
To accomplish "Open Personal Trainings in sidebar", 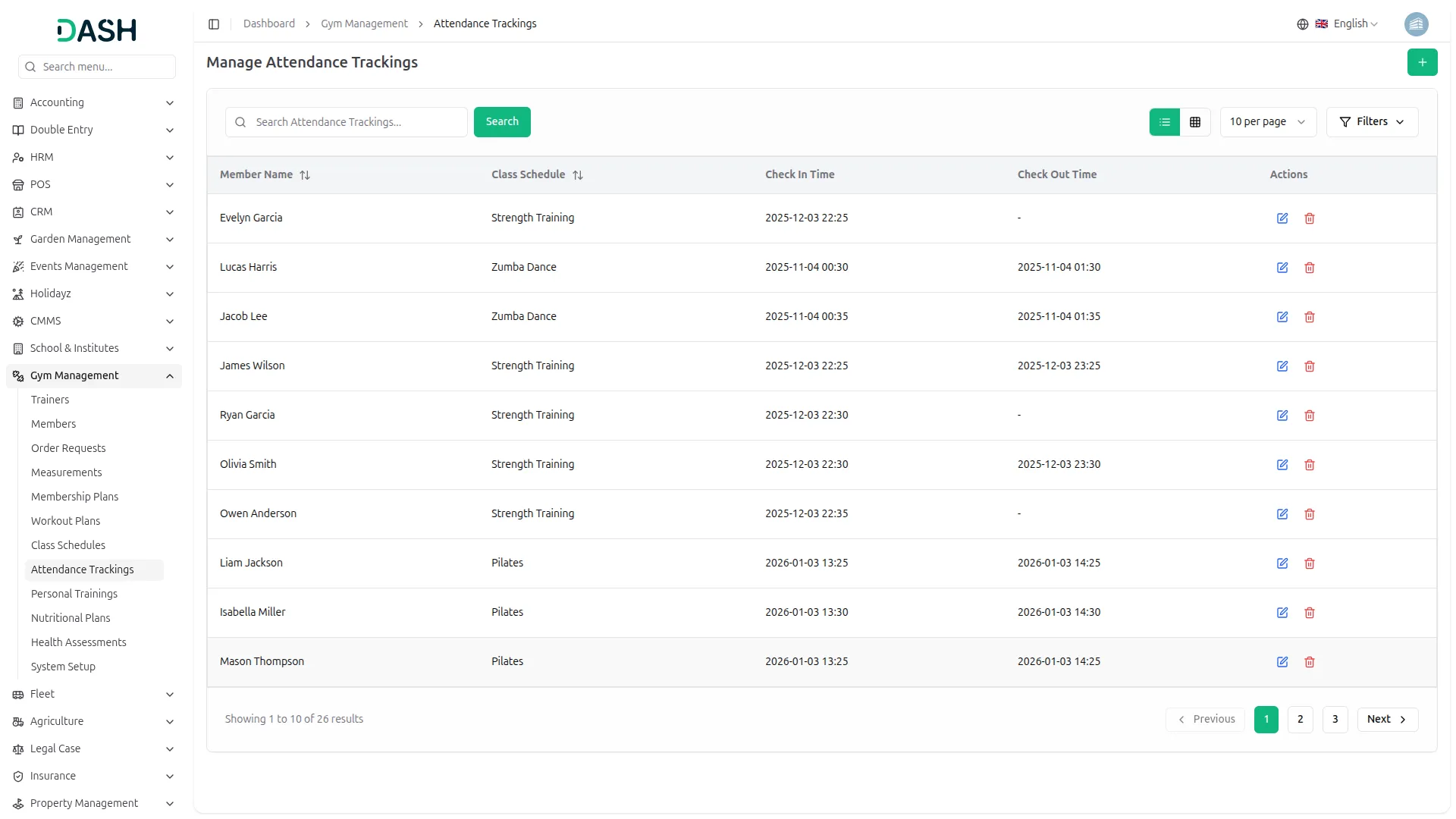I will tap(74, 594).
